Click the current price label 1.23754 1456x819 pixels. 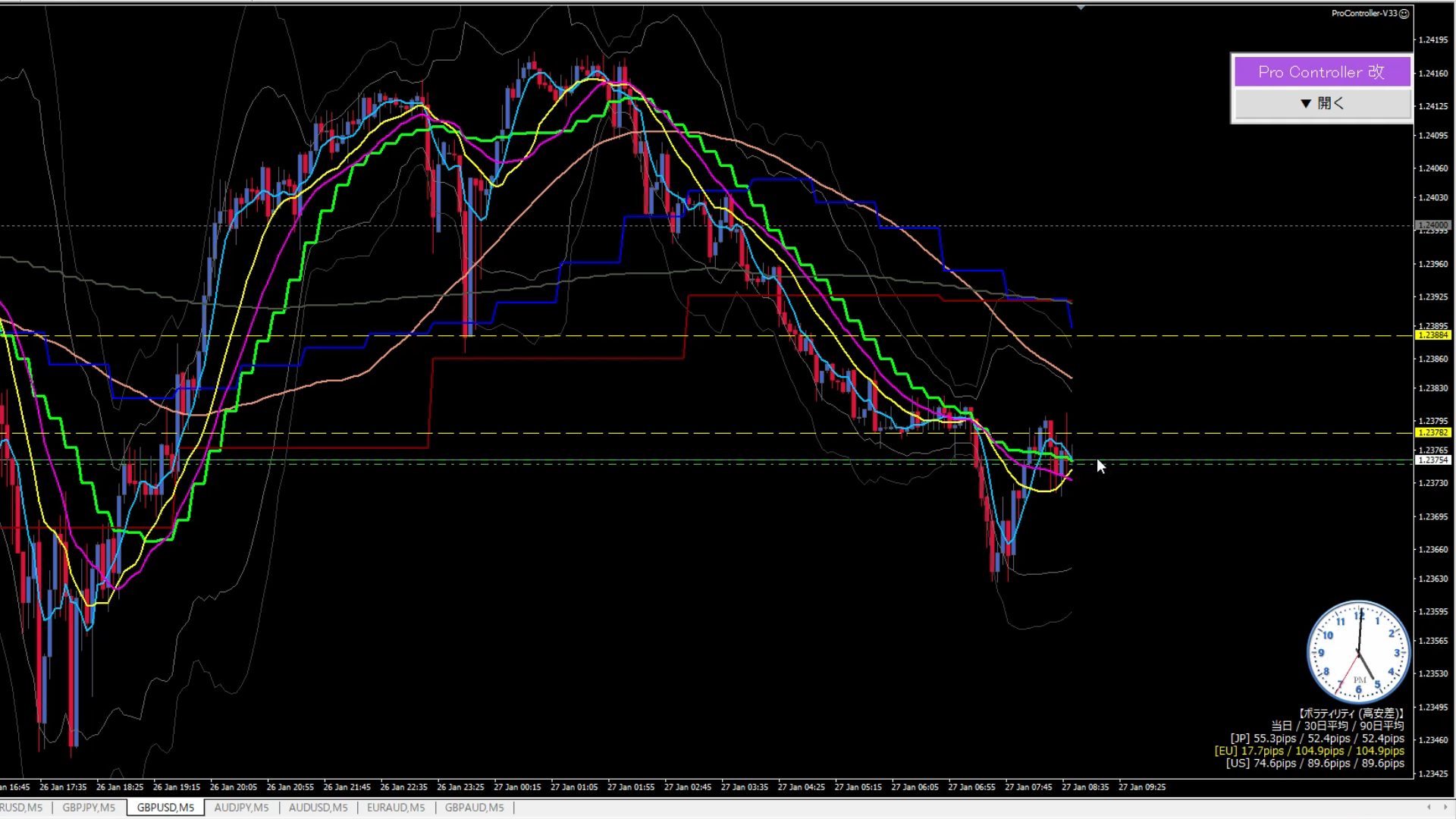pos(1432,460)
